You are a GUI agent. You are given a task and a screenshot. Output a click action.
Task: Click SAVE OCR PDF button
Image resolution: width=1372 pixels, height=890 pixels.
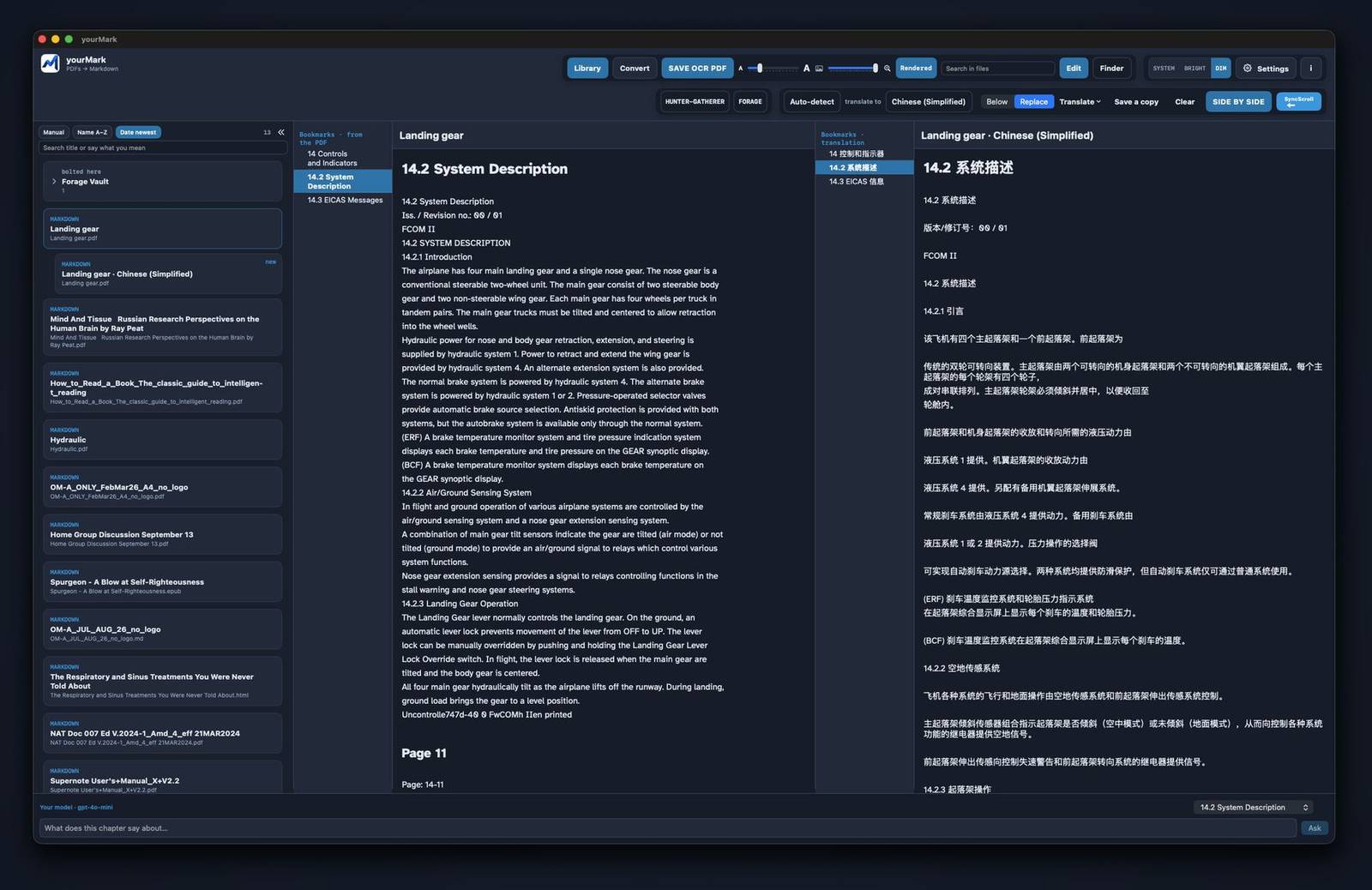click(697, 68)
